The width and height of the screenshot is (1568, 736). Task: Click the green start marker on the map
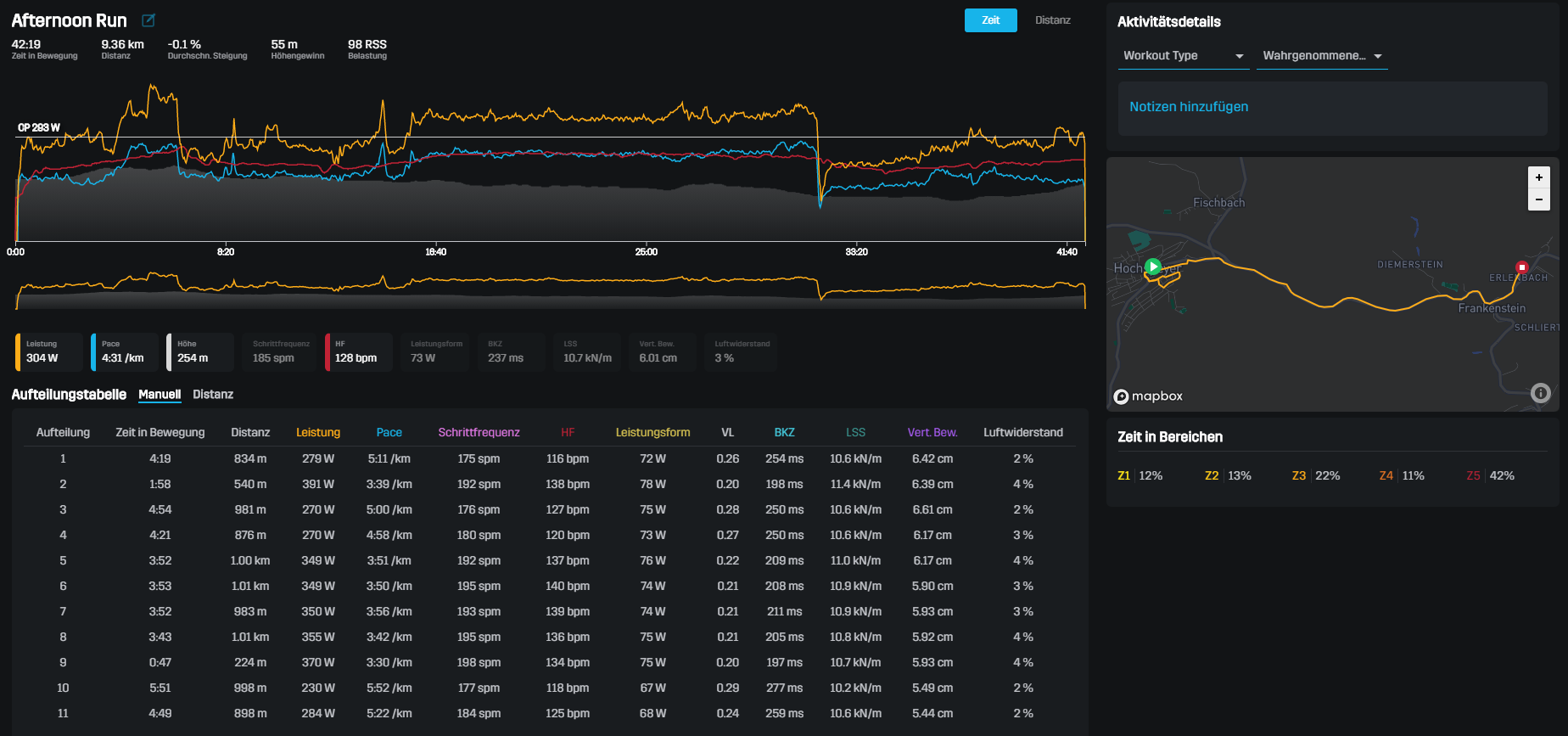(1152, 267)
